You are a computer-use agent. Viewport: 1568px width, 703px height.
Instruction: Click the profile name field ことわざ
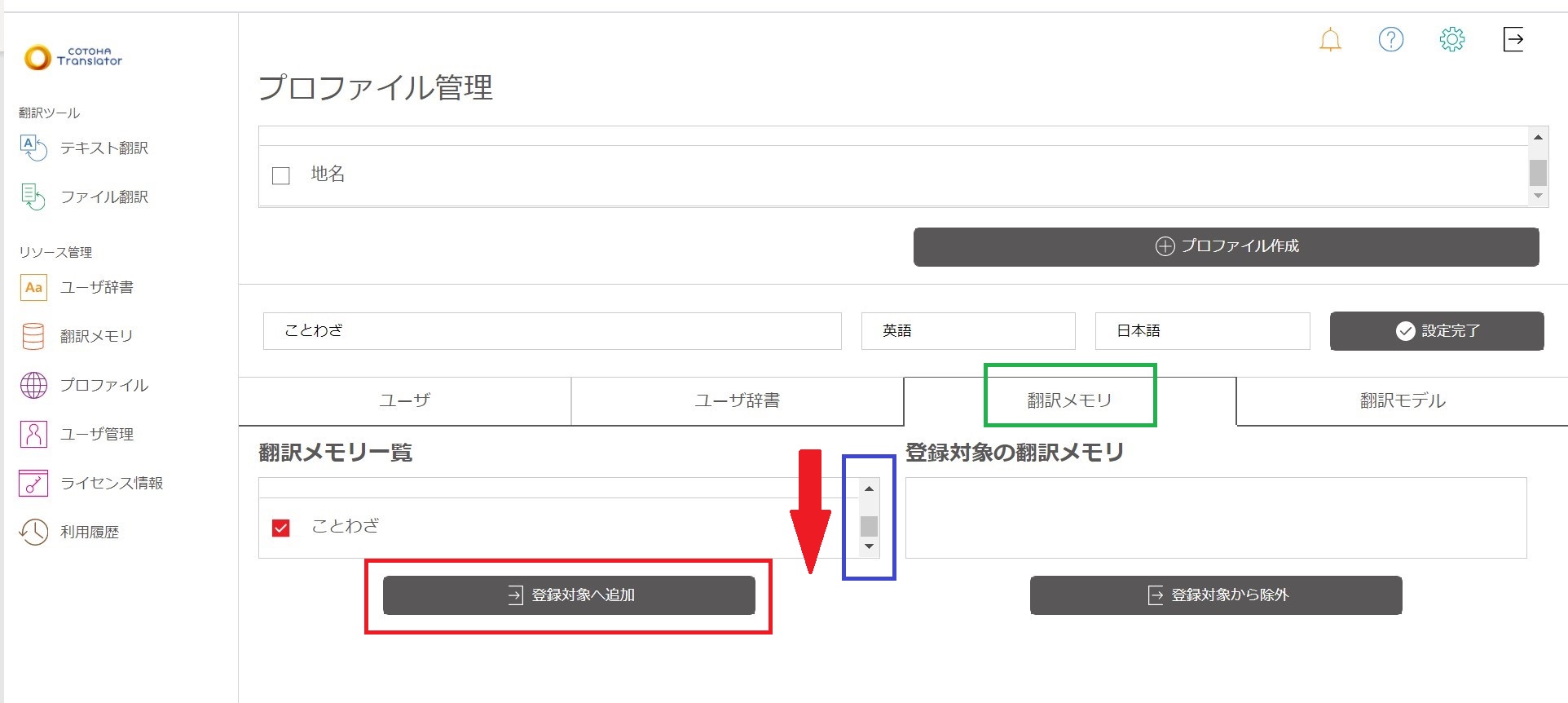(552, 331)
